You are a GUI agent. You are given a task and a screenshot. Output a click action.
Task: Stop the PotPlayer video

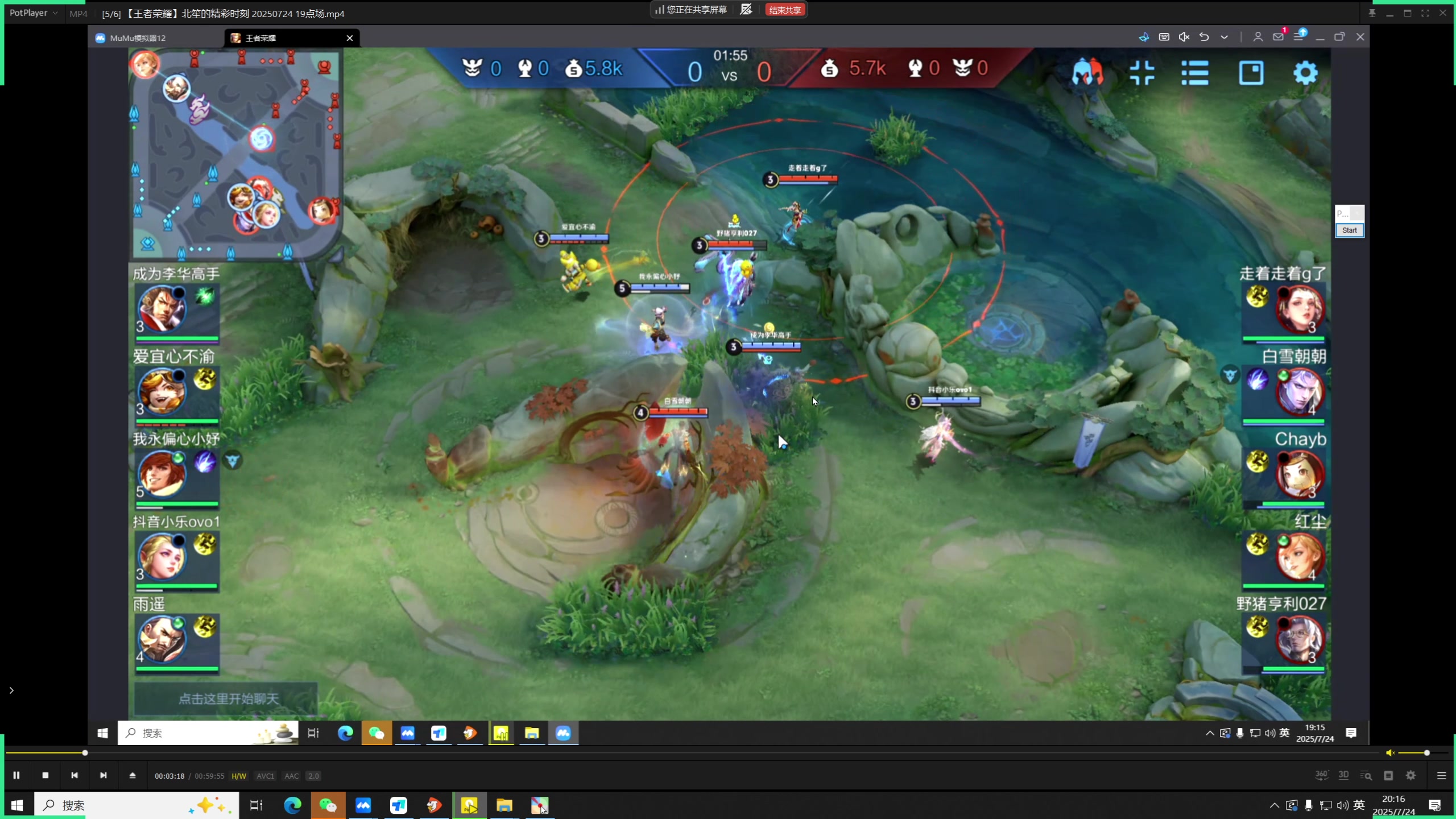[45, 775]
